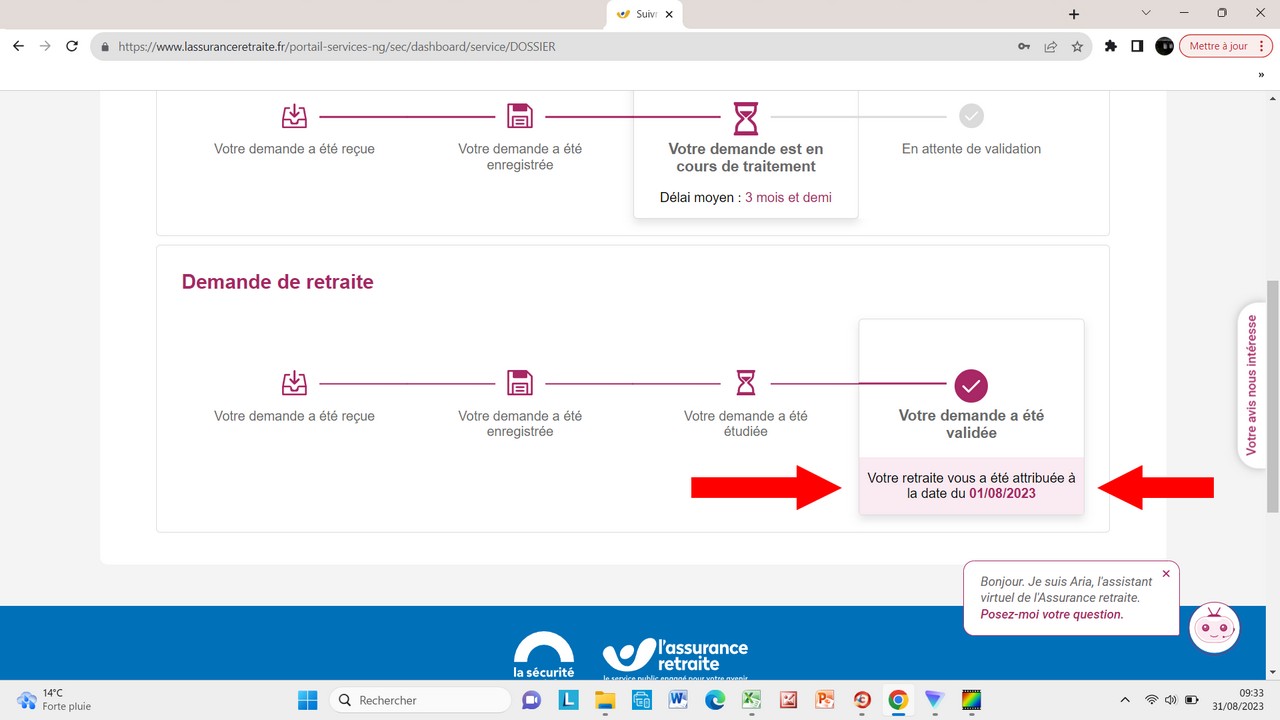The image size is (1280, 720).
Task: Expand the bookmarks overflow double-chevron
Action: pos(1261,75)
